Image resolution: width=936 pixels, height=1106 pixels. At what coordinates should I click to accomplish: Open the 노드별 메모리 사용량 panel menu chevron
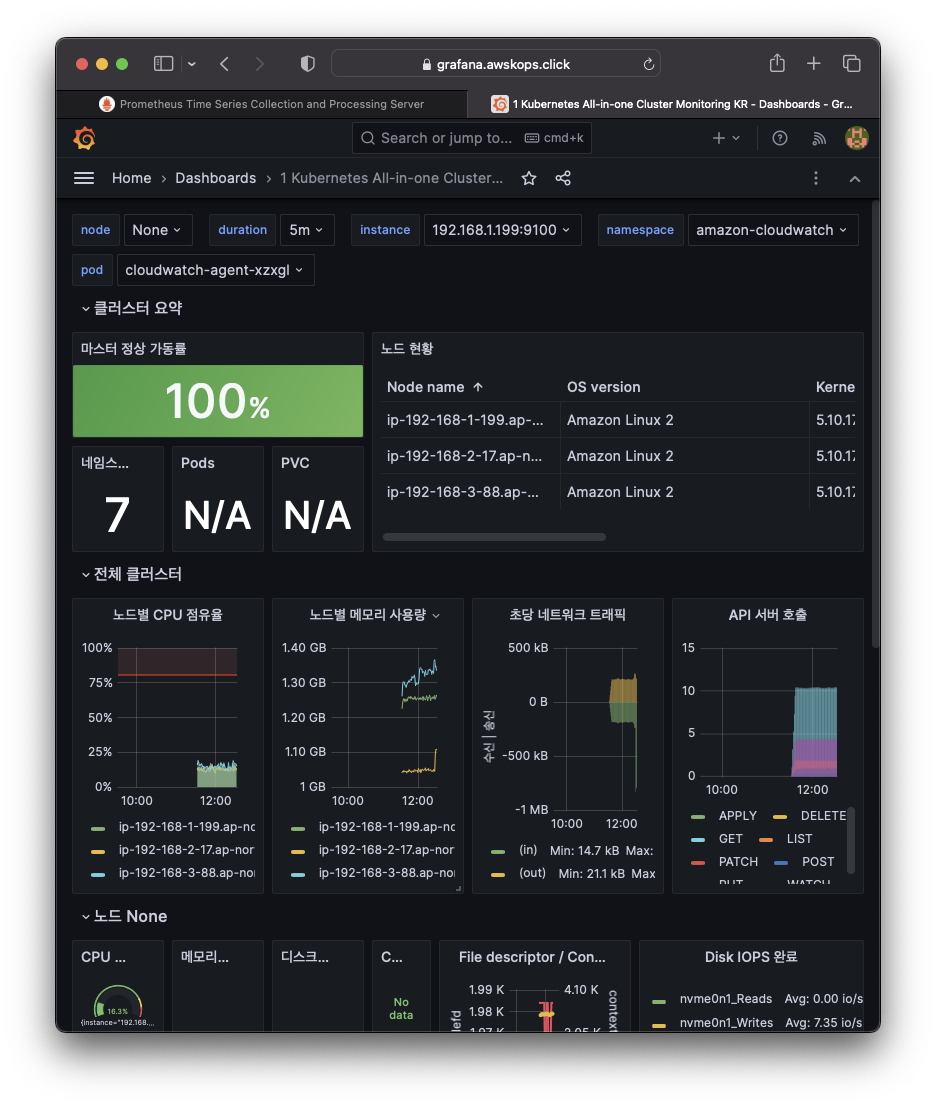(x=436, y=616)
